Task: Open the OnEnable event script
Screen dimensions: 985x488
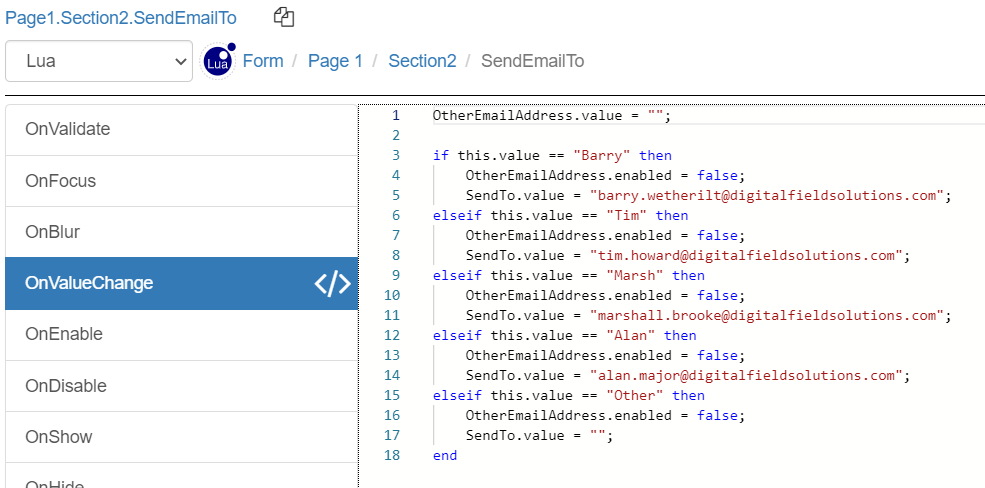Action: pyautogui.click(x=64, y=334)
